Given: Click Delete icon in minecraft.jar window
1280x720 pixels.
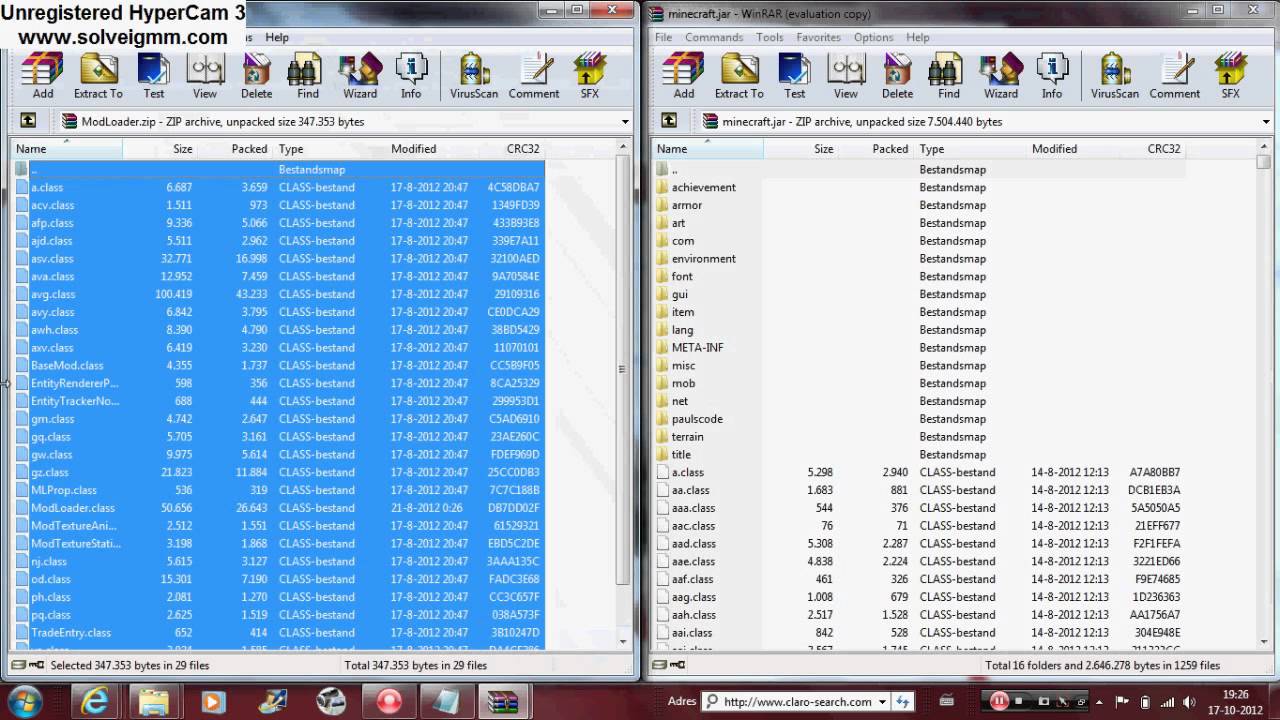Looking at the screenshot, I should 897,76.
